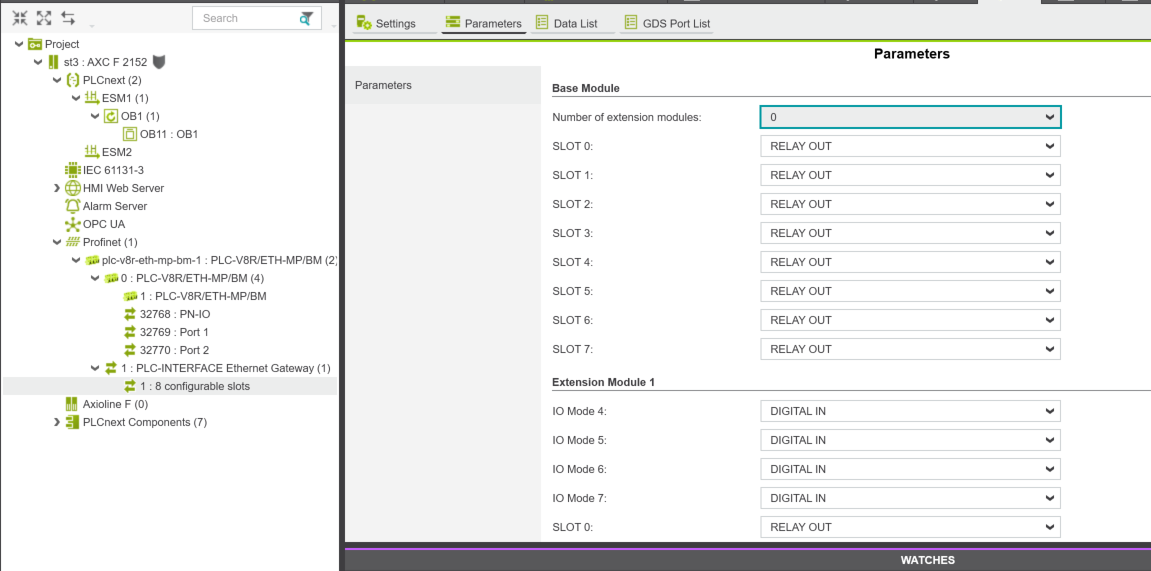Open Number of extension modules dropdown

(909, 117)
